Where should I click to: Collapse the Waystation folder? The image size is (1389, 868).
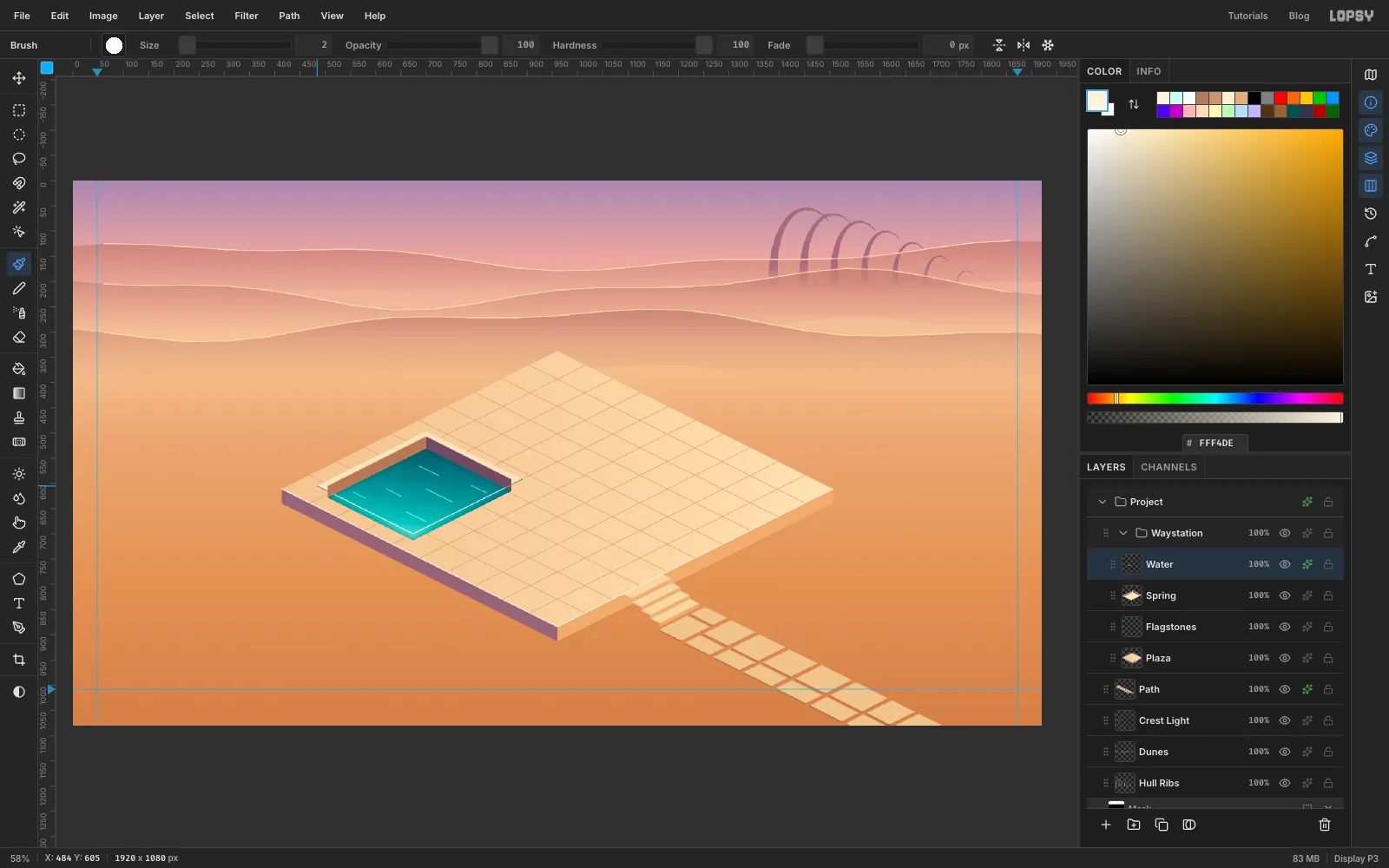[x=1123, y=533]
